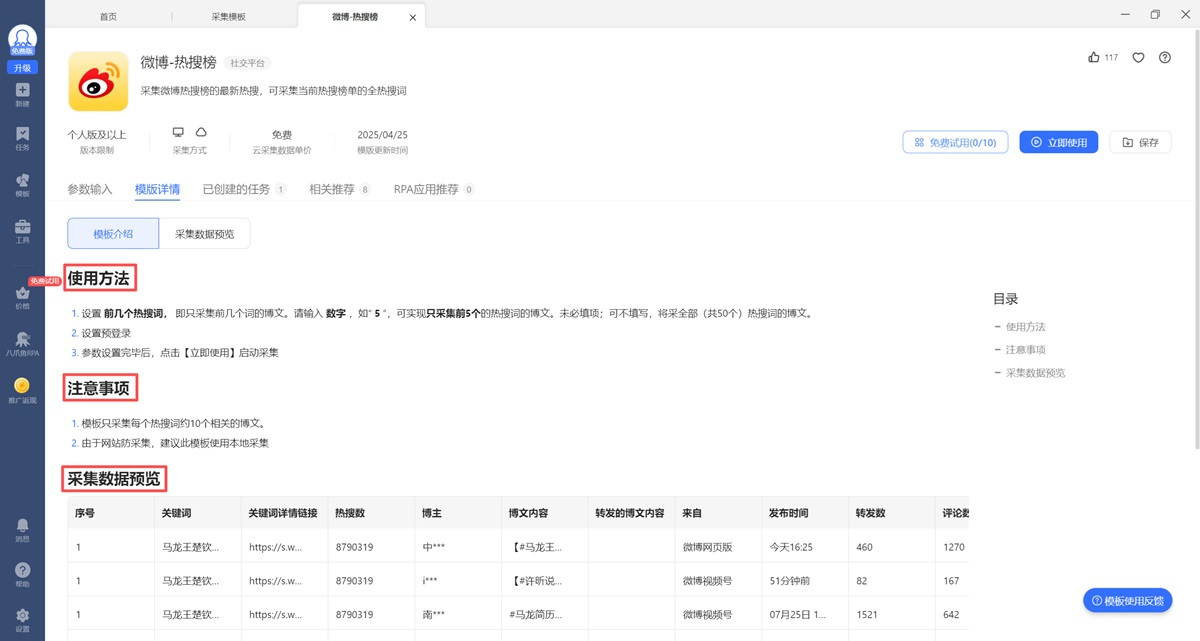Open the 工具 (Tools) sidebar icon
This screenshot has width=1200, height=641.
(22, 231)
